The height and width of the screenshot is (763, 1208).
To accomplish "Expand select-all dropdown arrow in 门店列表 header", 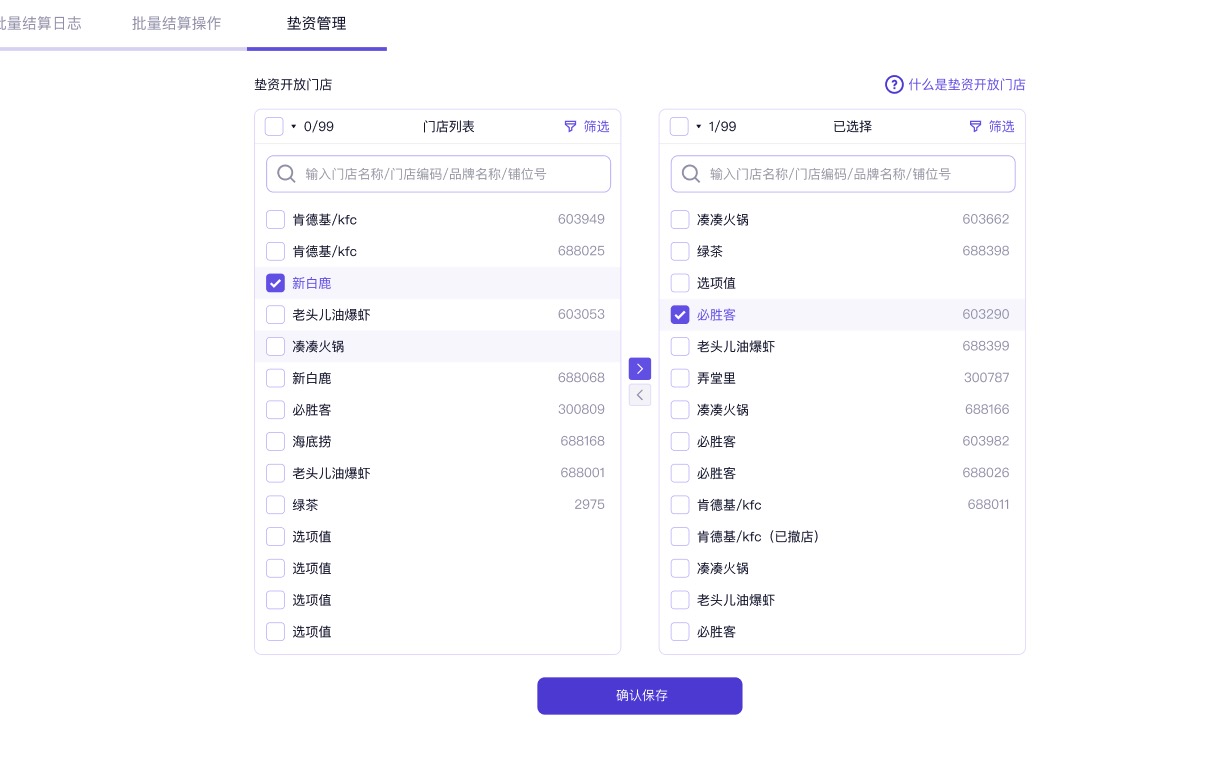I will 294,127.
